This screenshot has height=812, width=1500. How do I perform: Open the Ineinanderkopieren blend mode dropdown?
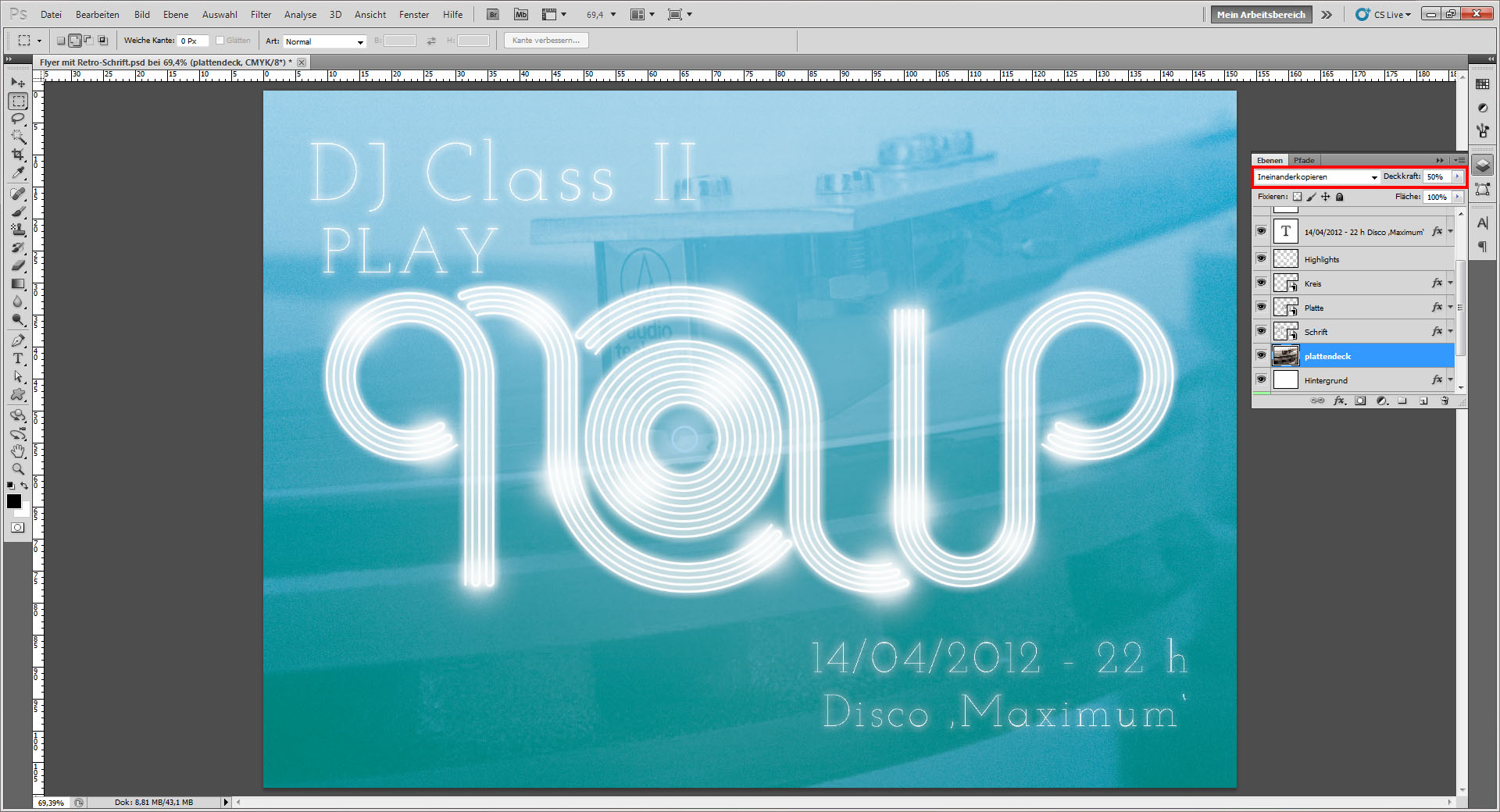[x=1316, y=177]
